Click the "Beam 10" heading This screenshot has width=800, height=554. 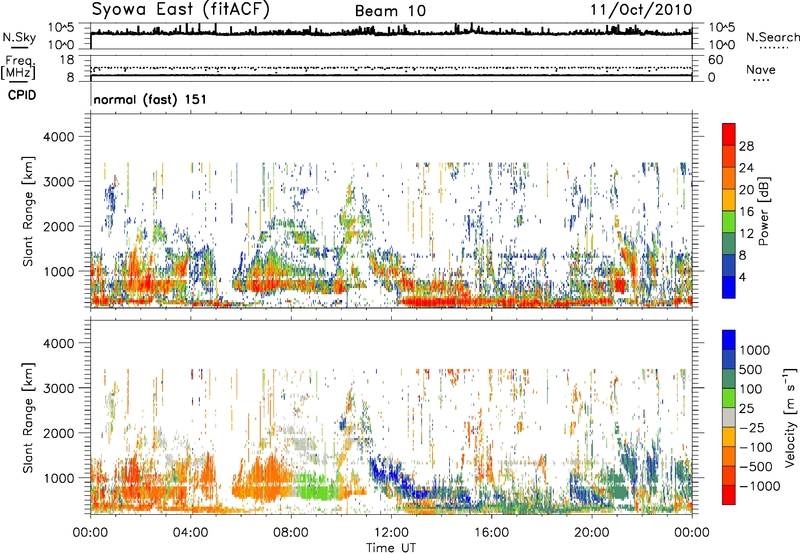click(390, 11)
